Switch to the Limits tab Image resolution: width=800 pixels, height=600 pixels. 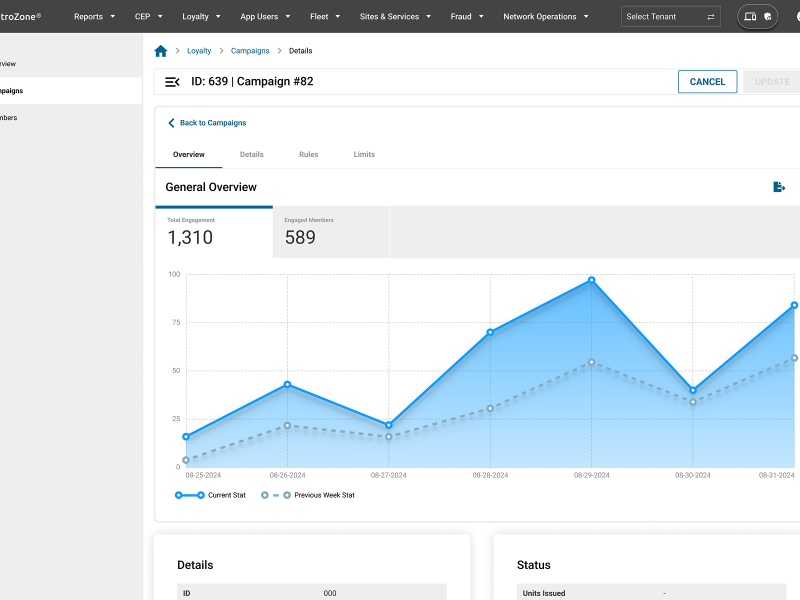[x=363, y=154]
